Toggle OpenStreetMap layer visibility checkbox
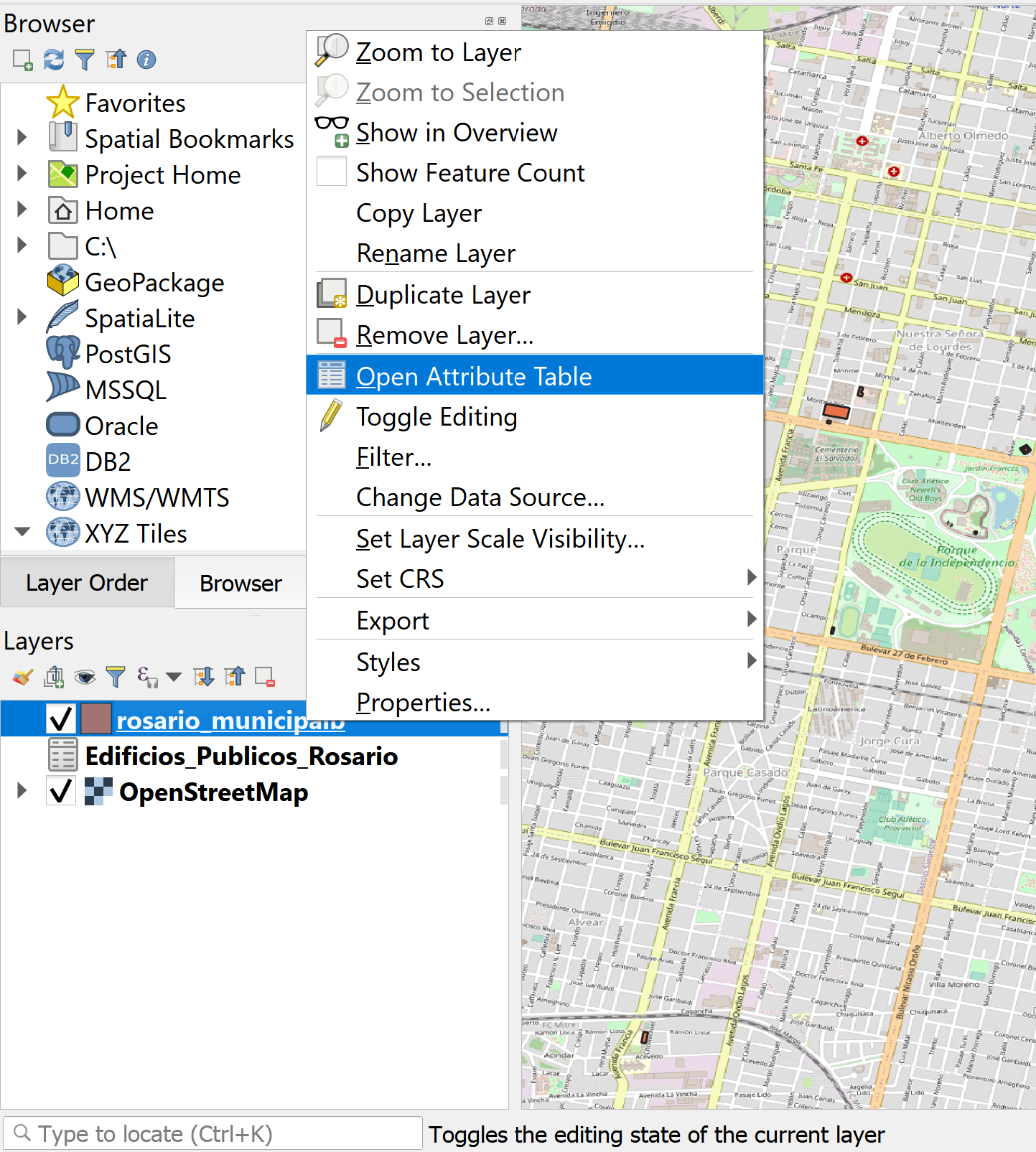Image resolution: width=1036 pixels, height=1152 pixels. (61, 791)
